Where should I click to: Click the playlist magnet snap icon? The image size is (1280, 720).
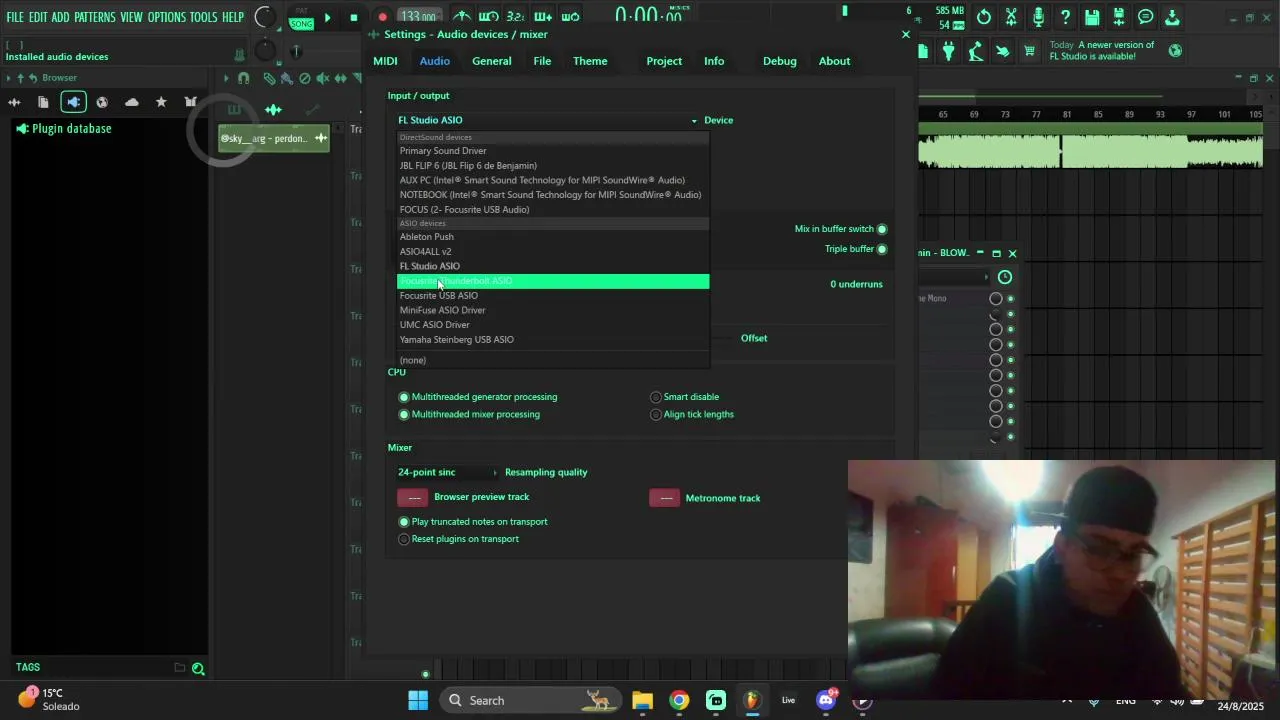pos(243,78)
